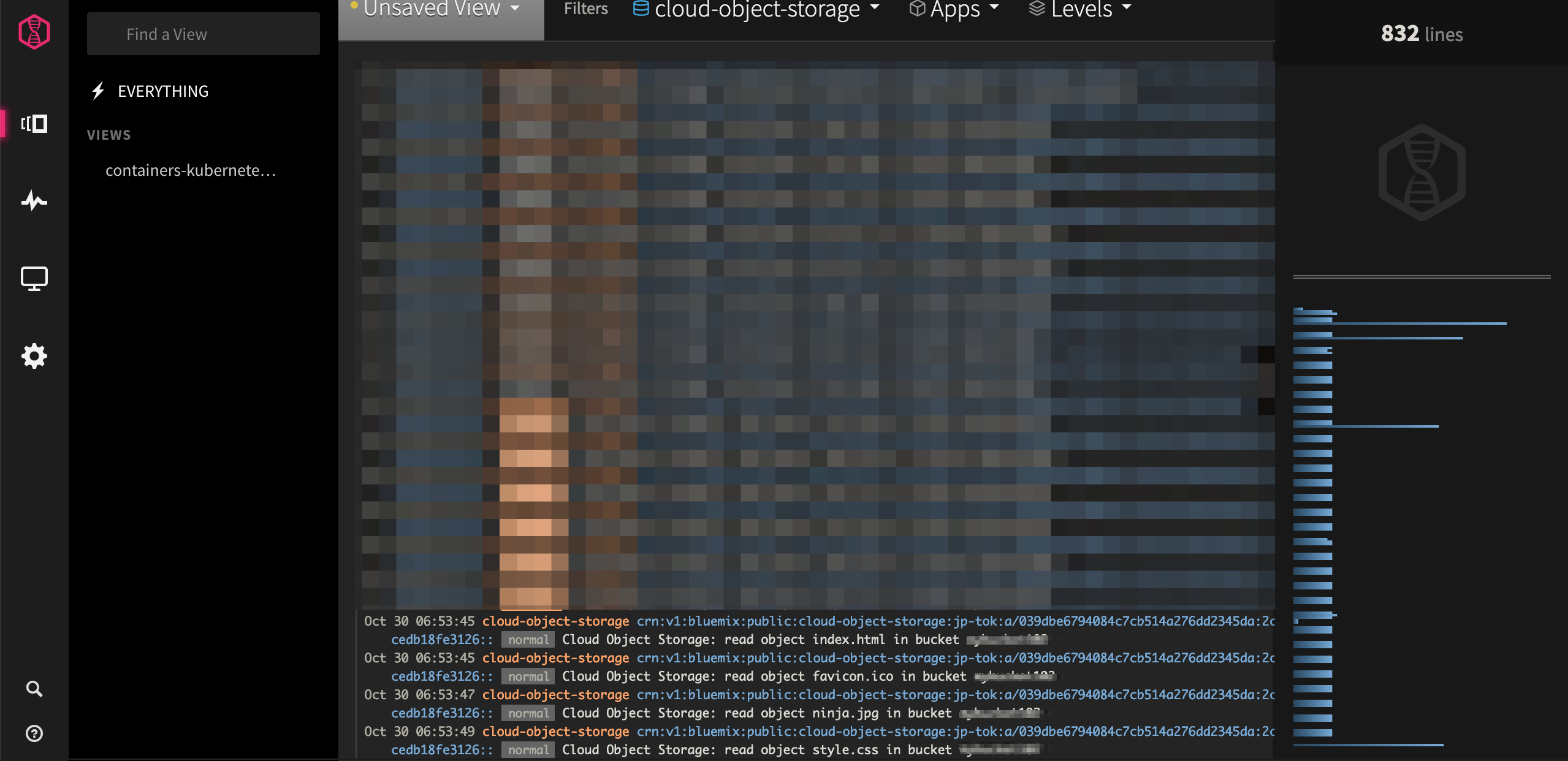Click in Find a View field
The image size is (1568, 761).
click(203, 34)
